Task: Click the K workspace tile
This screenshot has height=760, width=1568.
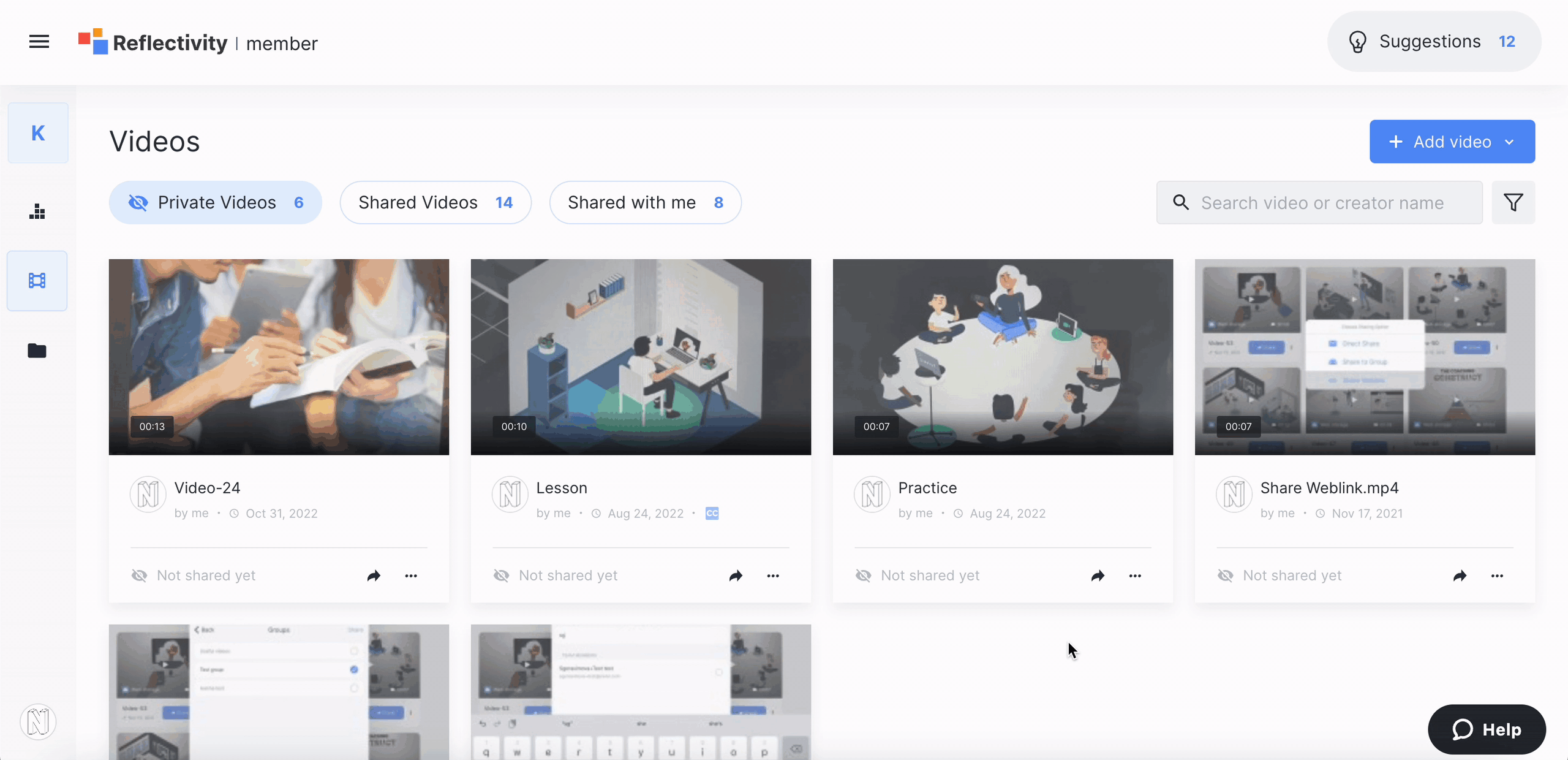Action: [38, 133]
